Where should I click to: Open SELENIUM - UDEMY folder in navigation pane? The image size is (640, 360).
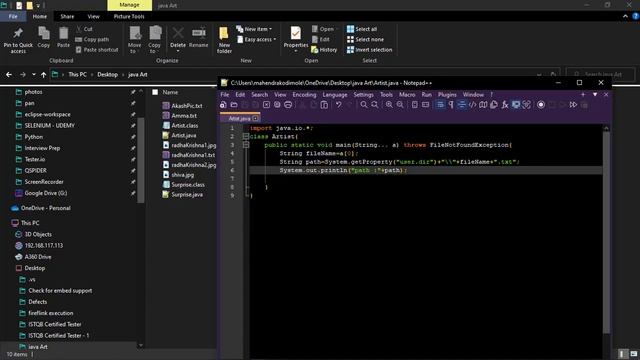pyautogui.click(x=45, y=126)
